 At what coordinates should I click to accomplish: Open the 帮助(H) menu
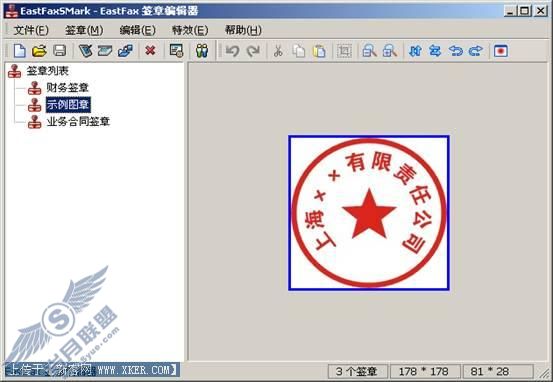pos(243,30)
